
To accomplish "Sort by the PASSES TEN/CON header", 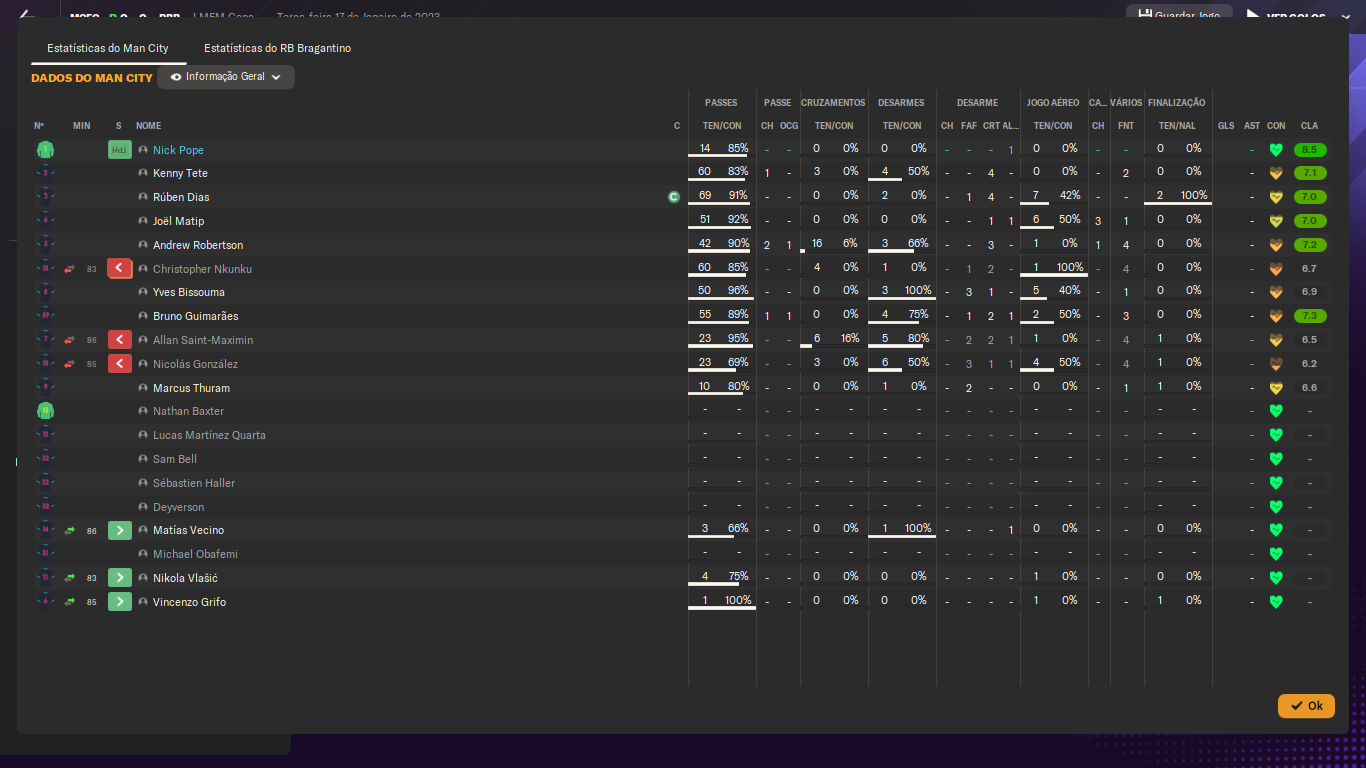I will (x=722, y=126).
